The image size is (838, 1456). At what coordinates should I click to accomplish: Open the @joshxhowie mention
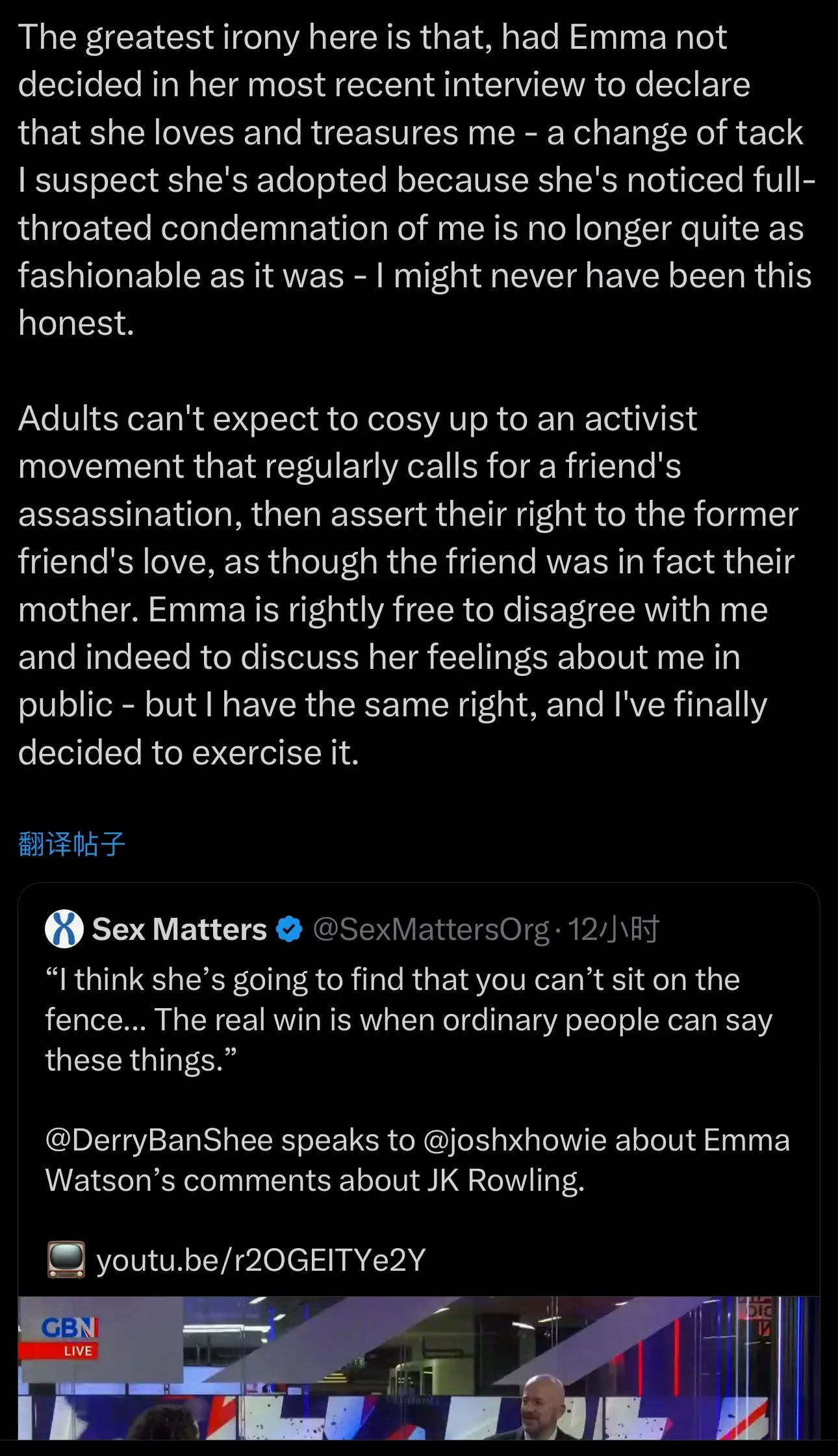514,1141
